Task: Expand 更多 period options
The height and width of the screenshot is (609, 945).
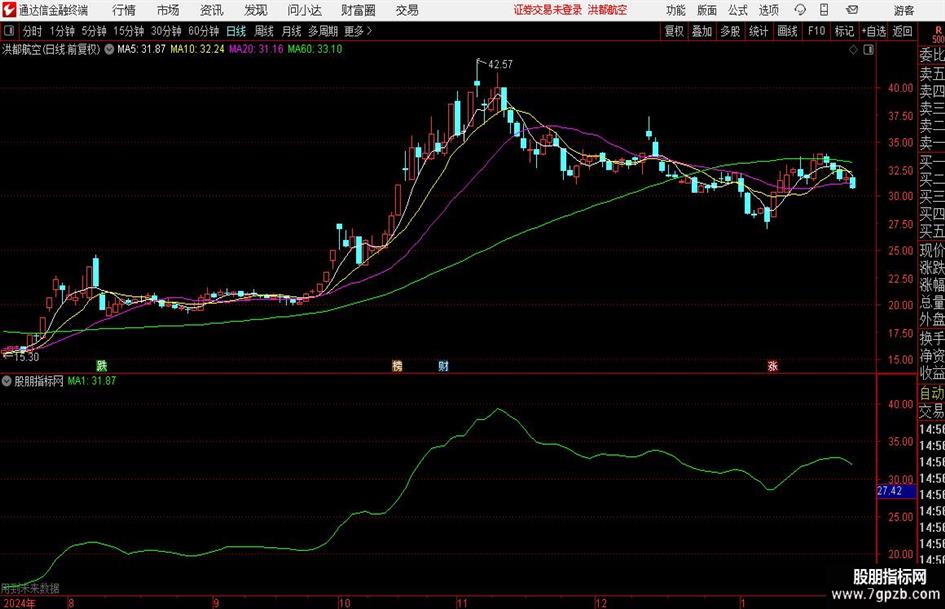Action: pos(358,31)
